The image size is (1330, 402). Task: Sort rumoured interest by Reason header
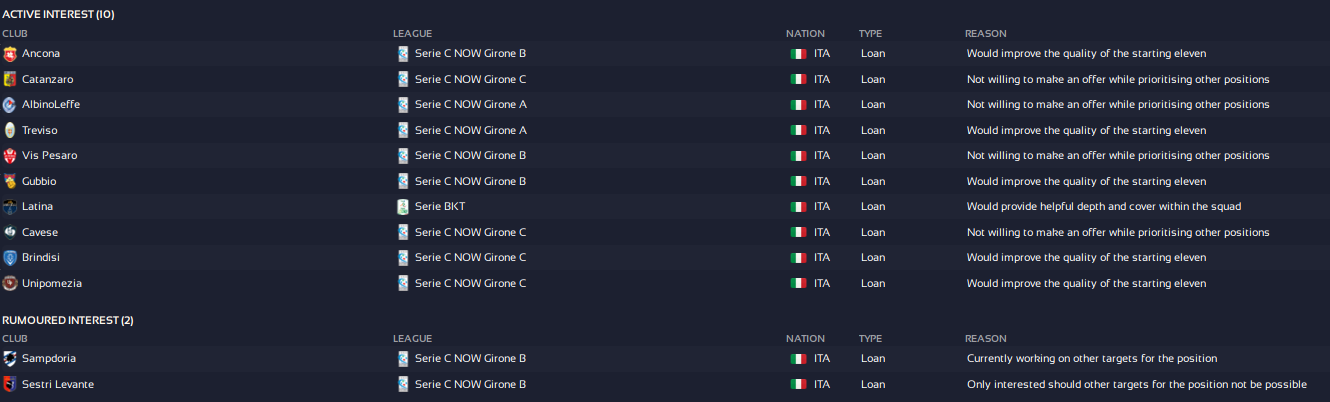point(985,339)
